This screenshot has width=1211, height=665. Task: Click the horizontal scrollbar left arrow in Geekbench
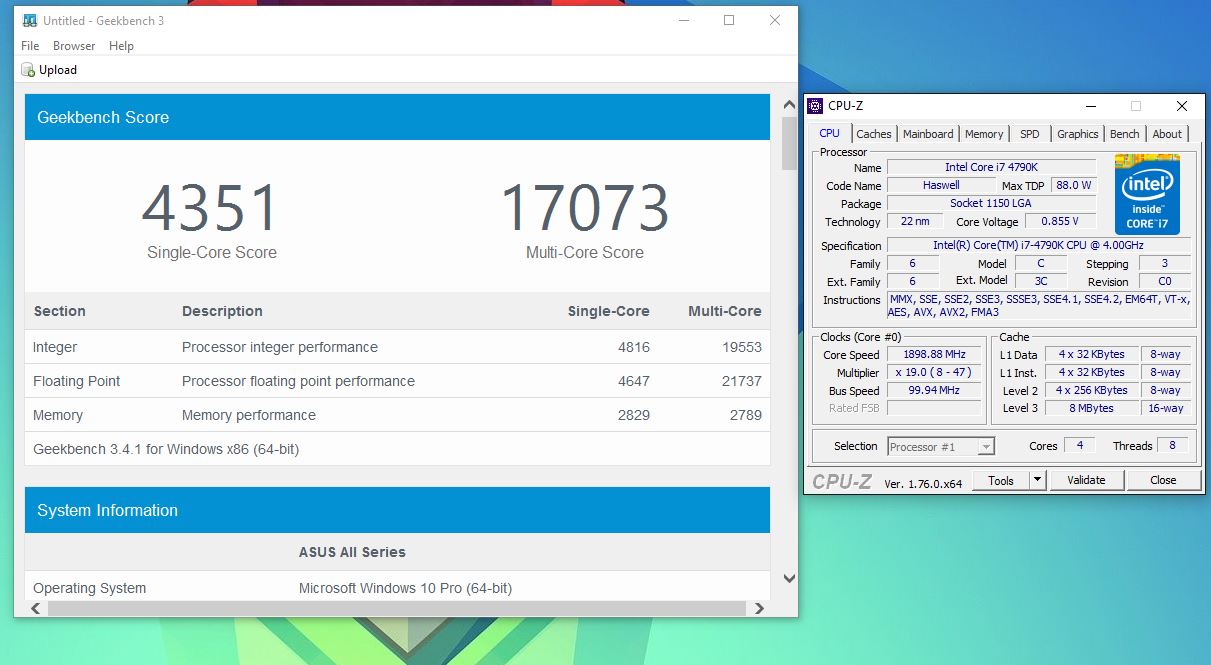(35, 608)
